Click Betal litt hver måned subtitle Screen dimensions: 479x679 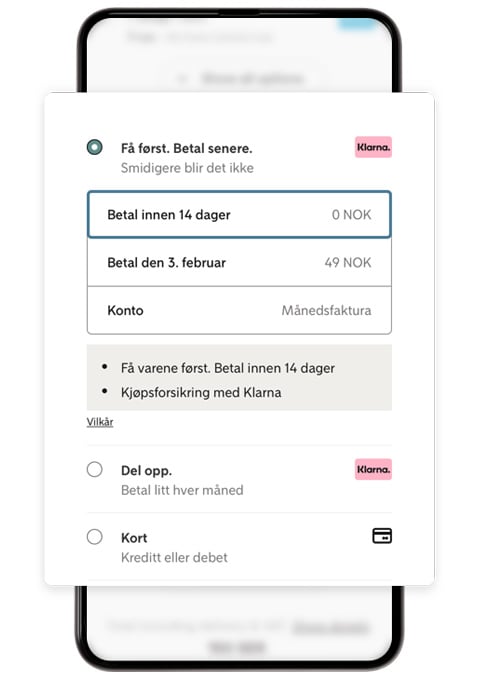[x=182, y=490]
